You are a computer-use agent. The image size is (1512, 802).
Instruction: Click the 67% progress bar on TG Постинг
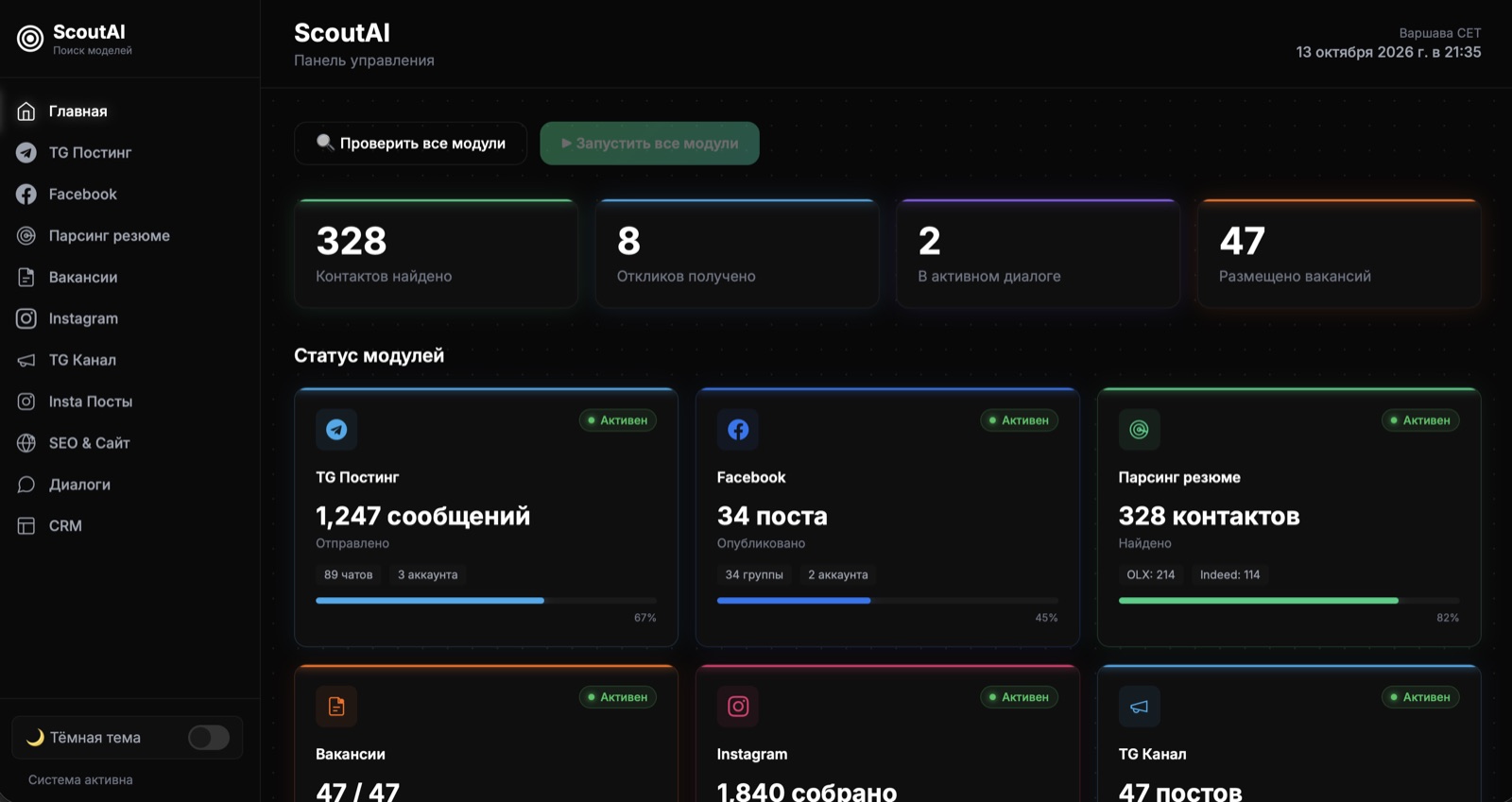click(x=486, y=601)
